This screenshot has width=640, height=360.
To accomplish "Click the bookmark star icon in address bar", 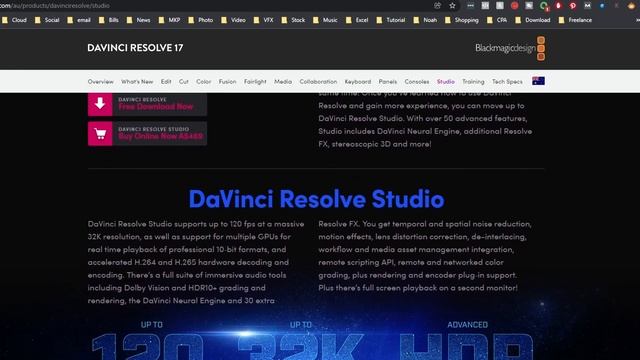I will click(452, 6).
